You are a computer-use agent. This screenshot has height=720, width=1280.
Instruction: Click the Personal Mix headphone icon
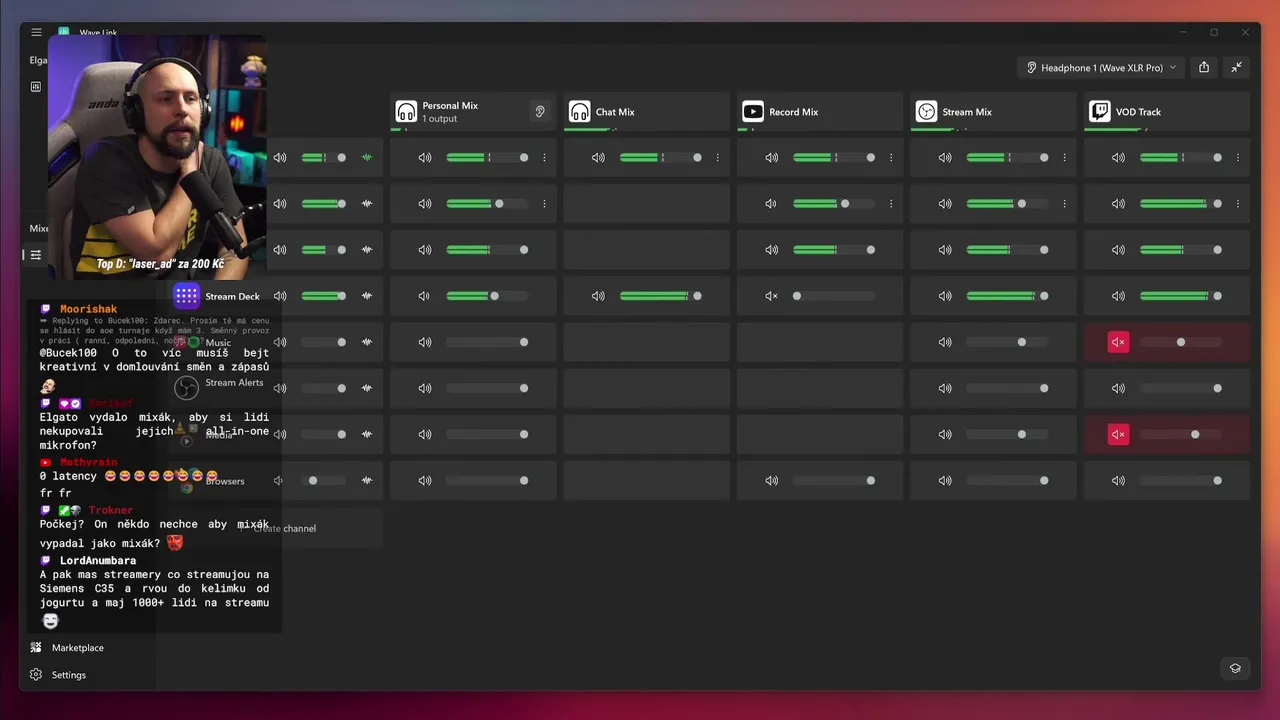point(406,111)
